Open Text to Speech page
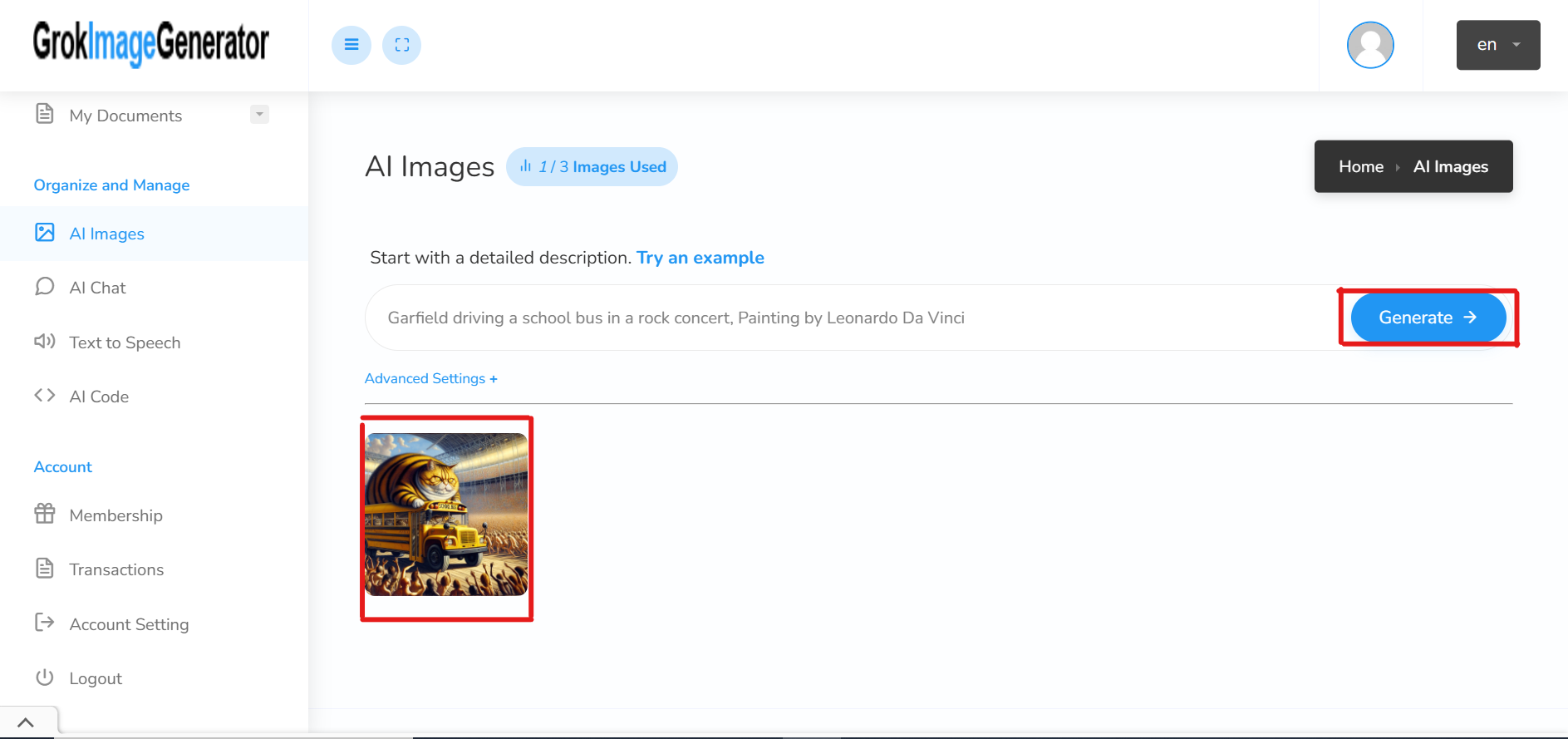 tap(125, 342)
